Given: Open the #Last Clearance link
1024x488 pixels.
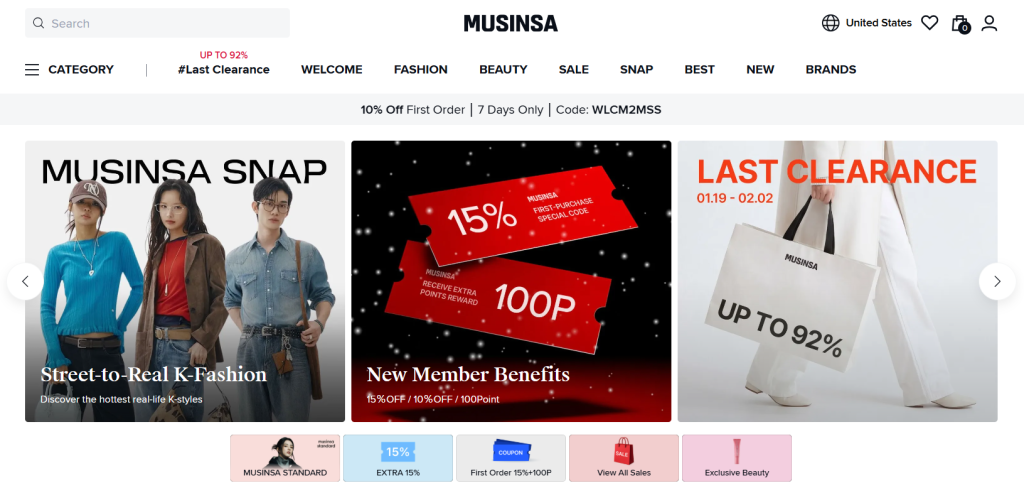Looking at the screenshot, I should 223,69.
